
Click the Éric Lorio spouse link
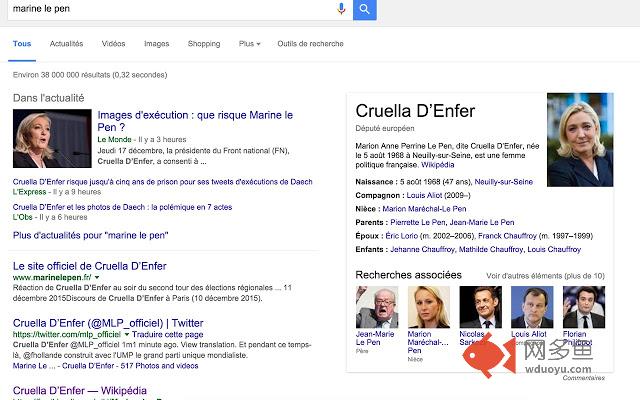click(x=402, y=236)
